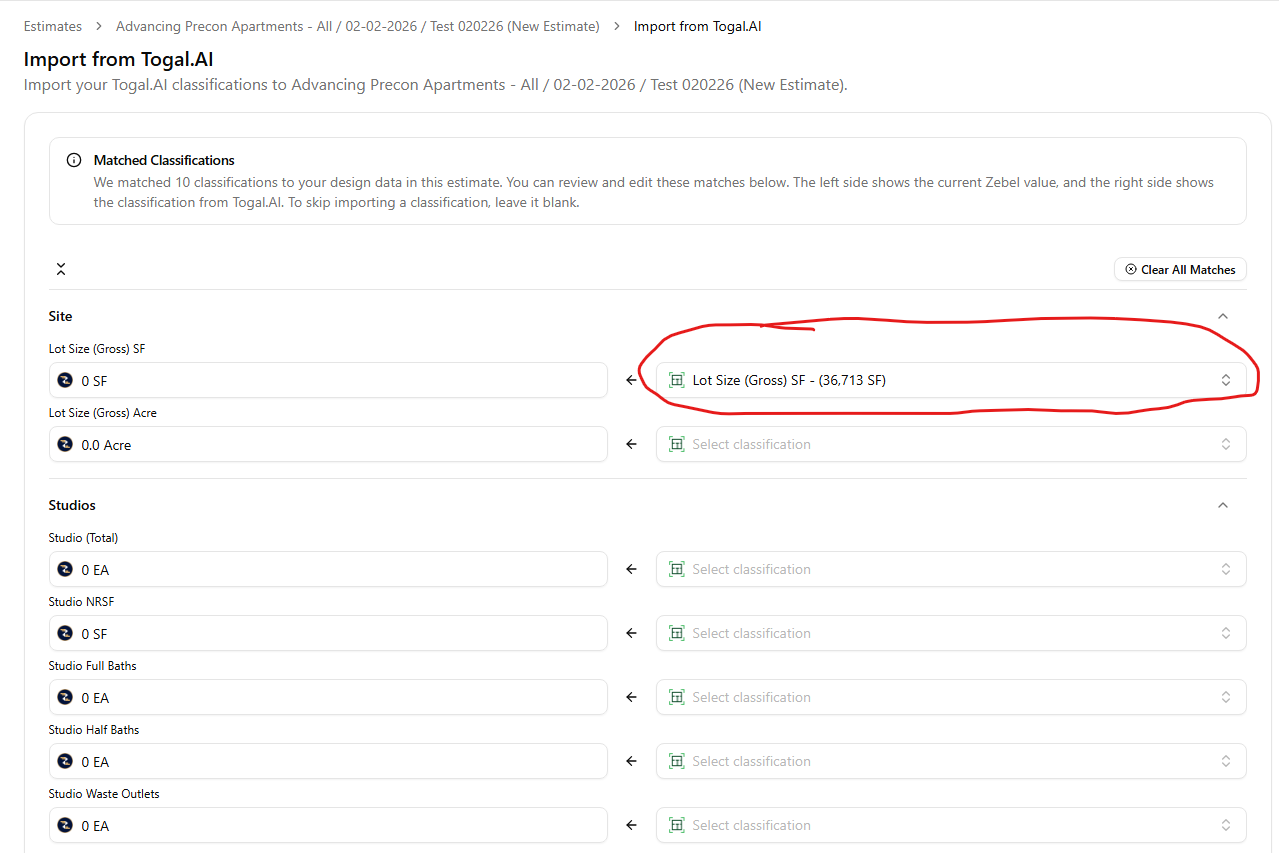The width and height of the screenshot is (1279, 853).
Task: Click the collapse-all icon above Site section
Action: click(61, 269)
